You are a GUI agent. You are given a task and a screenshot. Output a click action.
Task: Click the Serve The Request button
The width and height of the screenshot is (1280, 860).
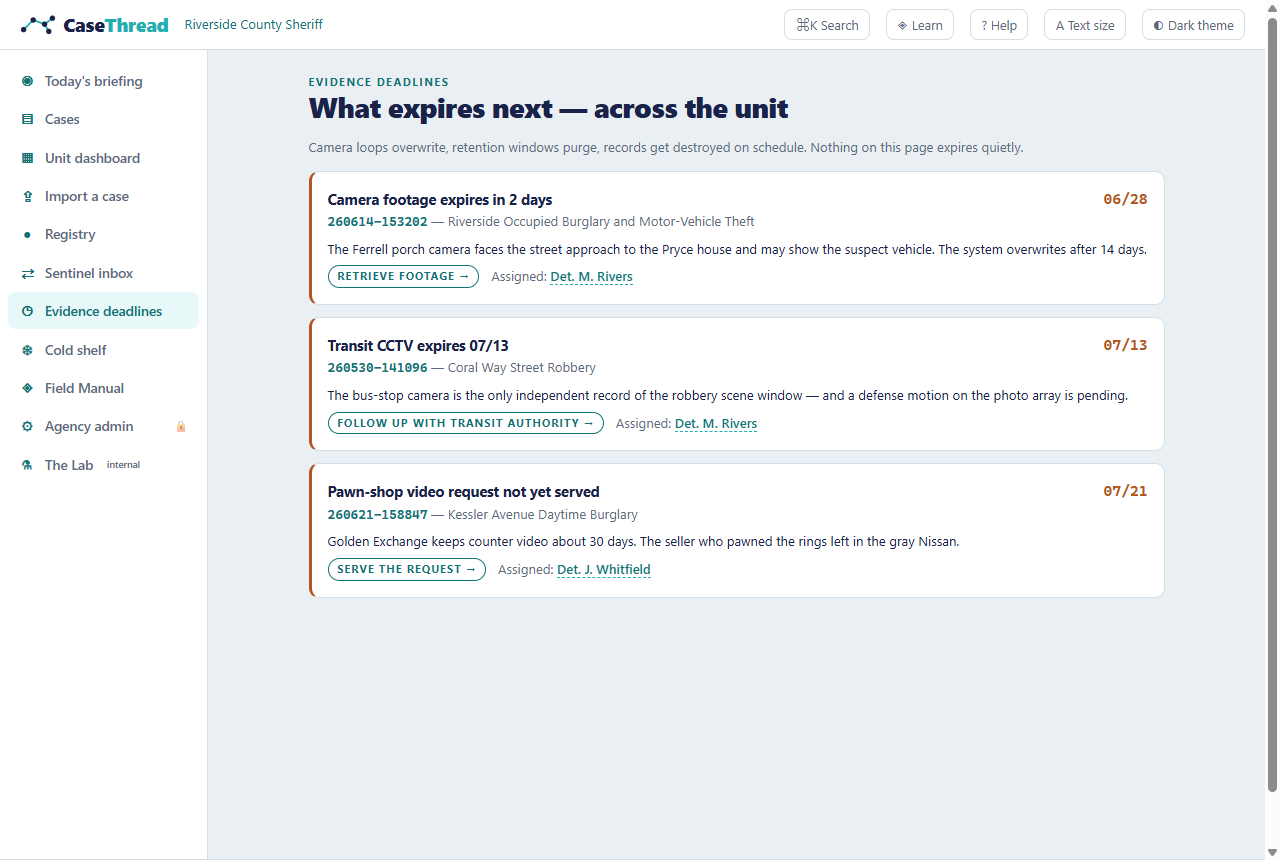(407, 569)
